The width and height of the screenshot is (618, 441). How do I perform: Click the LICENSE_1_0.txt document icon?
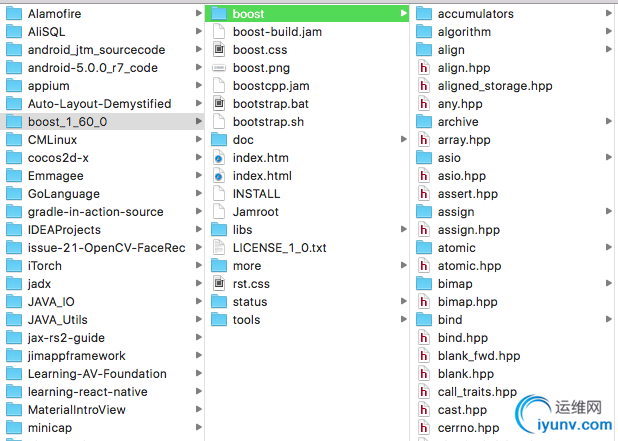tap(219, 247)
